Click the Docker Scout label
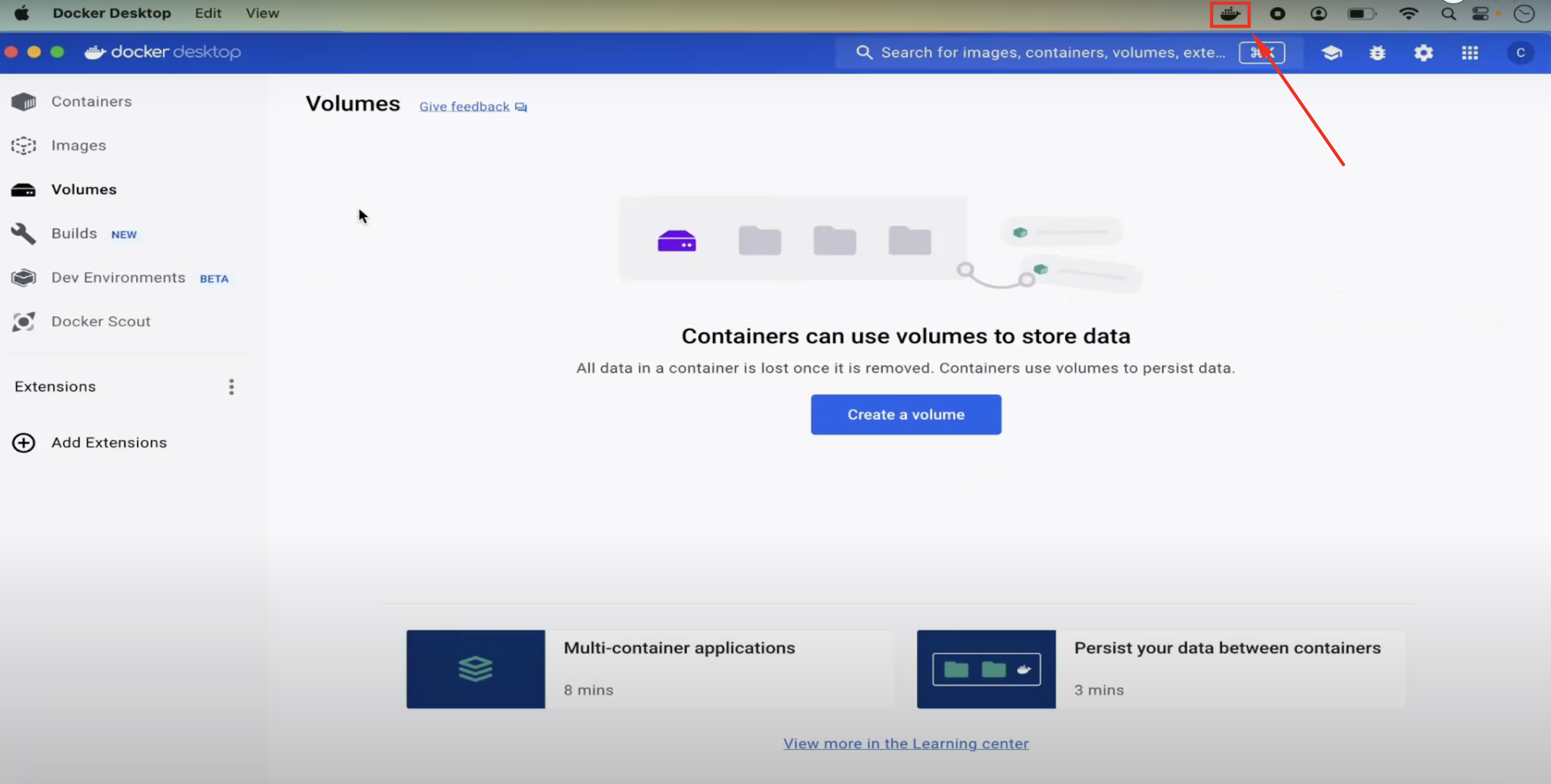This screenshot has height=784, width=1551. [101, 322]
